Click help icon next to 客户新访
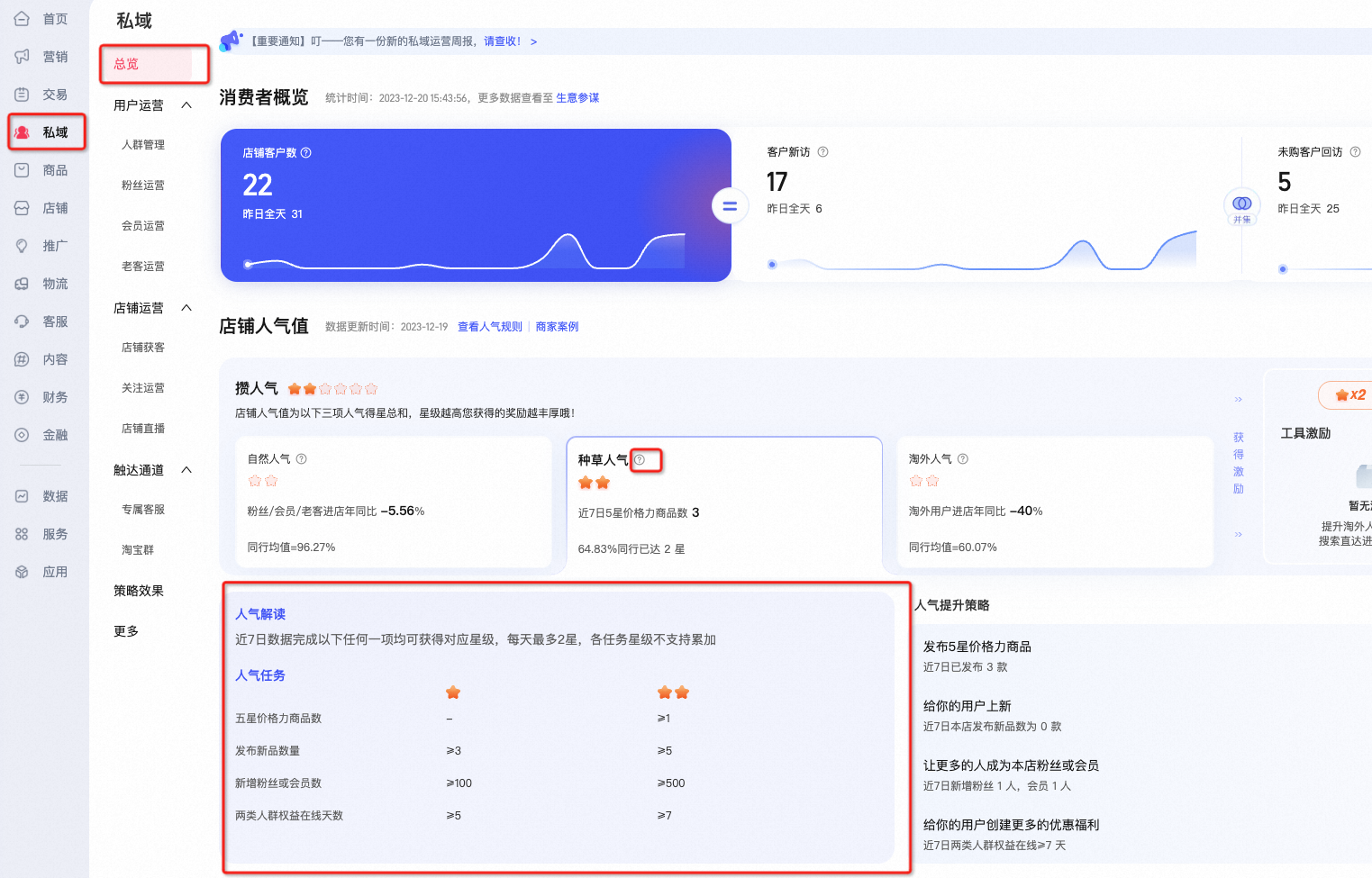This screenshot has height=878, width=1372. [822, 152]
